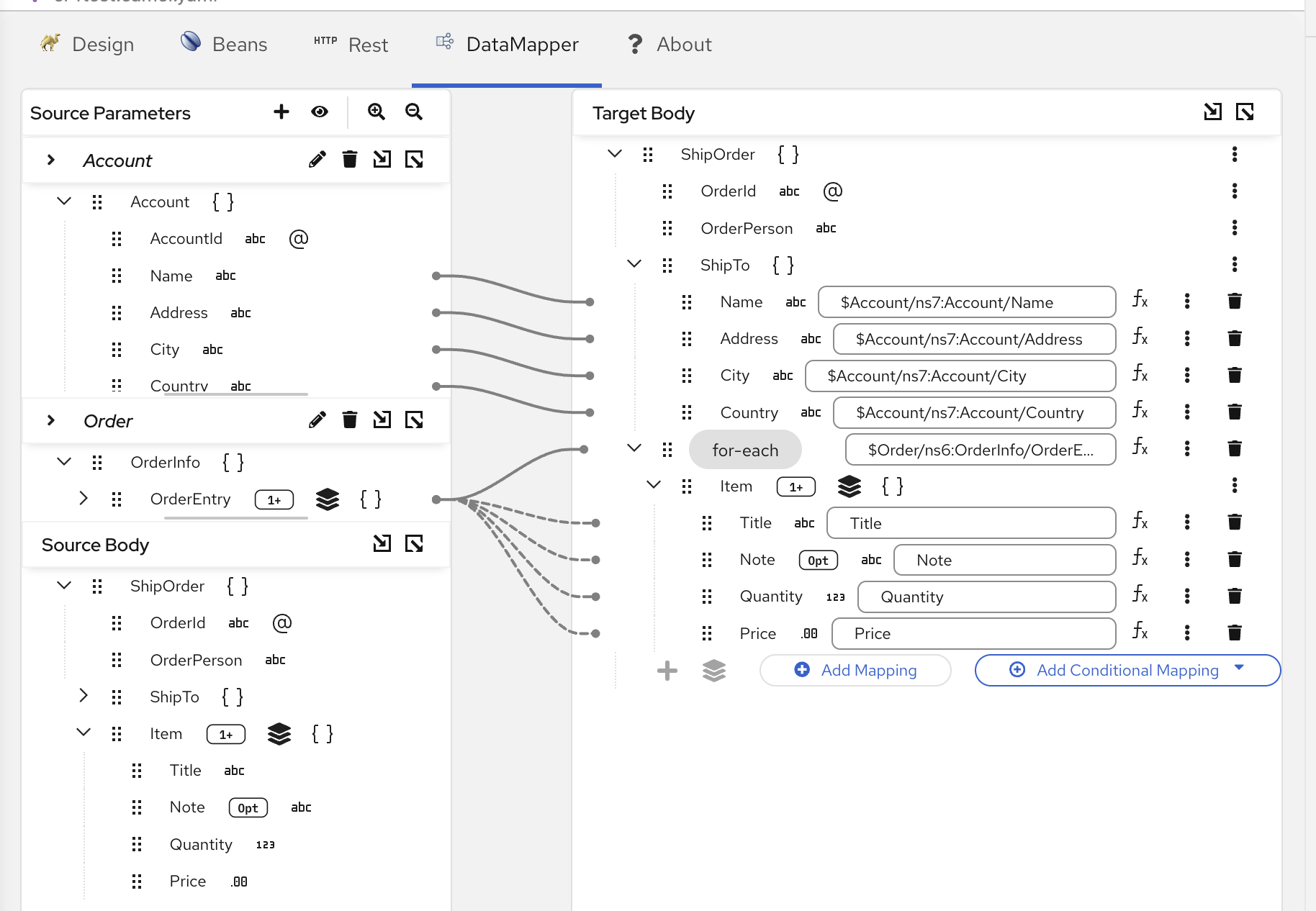The image size is (1316, 911).
Task: Select the source AccountId field
Action: [x=186, y=239]
